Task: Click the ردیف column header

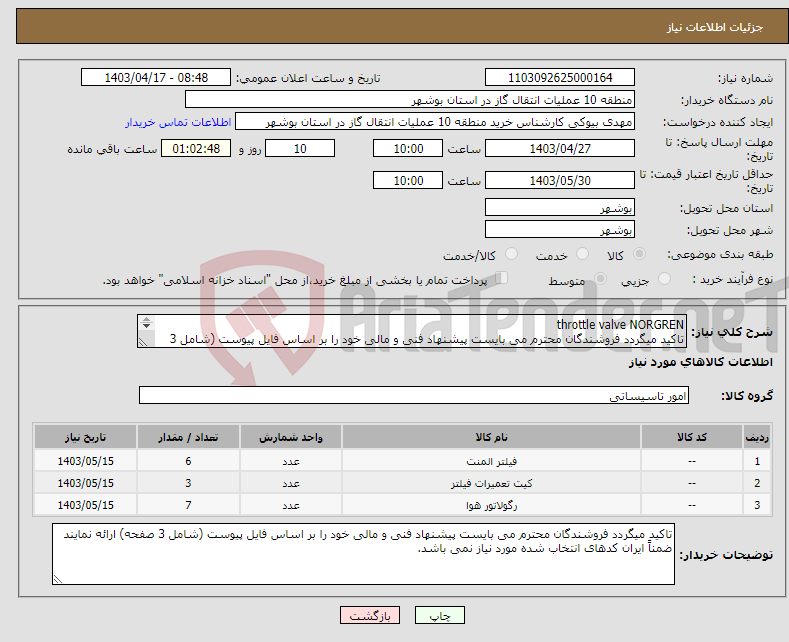Action: [x=757, y=437]
